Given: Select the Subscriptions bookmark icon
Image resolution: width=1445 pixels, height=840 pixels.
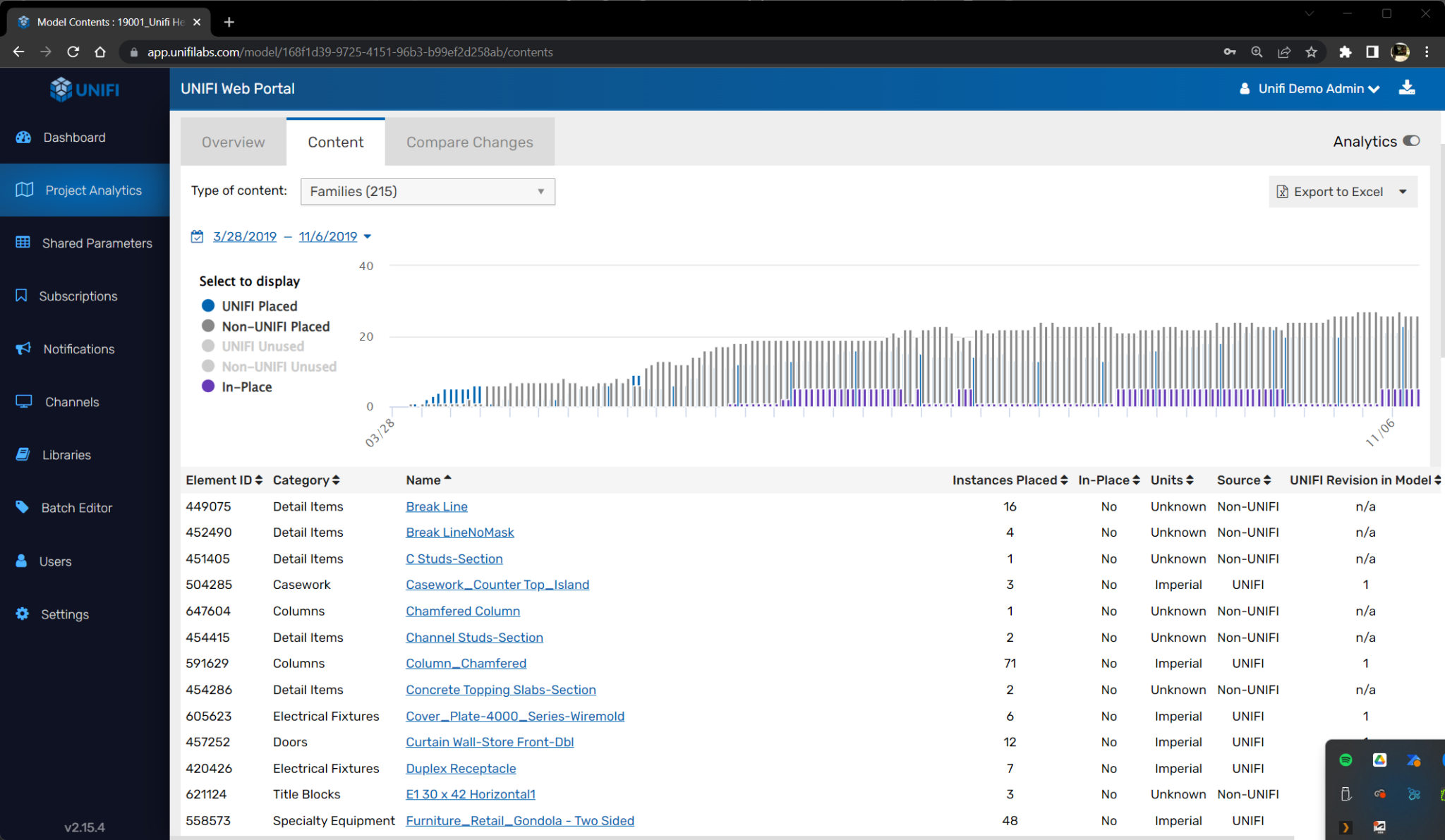Looking at the screenshot, I should [78, 296].
